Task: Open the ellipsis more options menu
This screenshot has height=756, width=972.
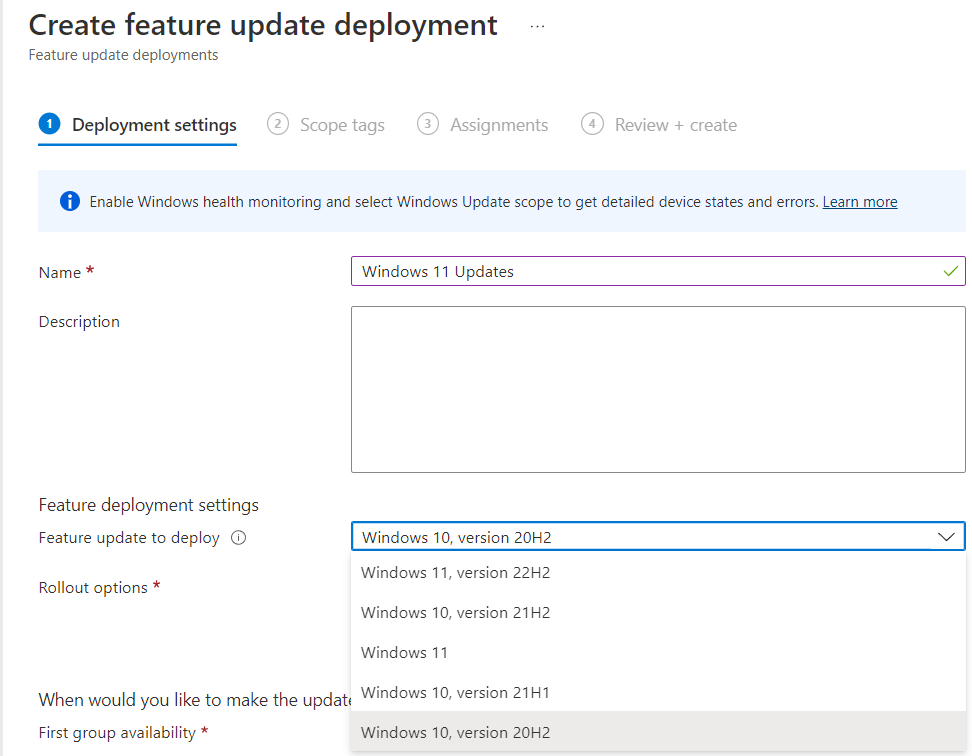Action: click(x=537, y=27)
